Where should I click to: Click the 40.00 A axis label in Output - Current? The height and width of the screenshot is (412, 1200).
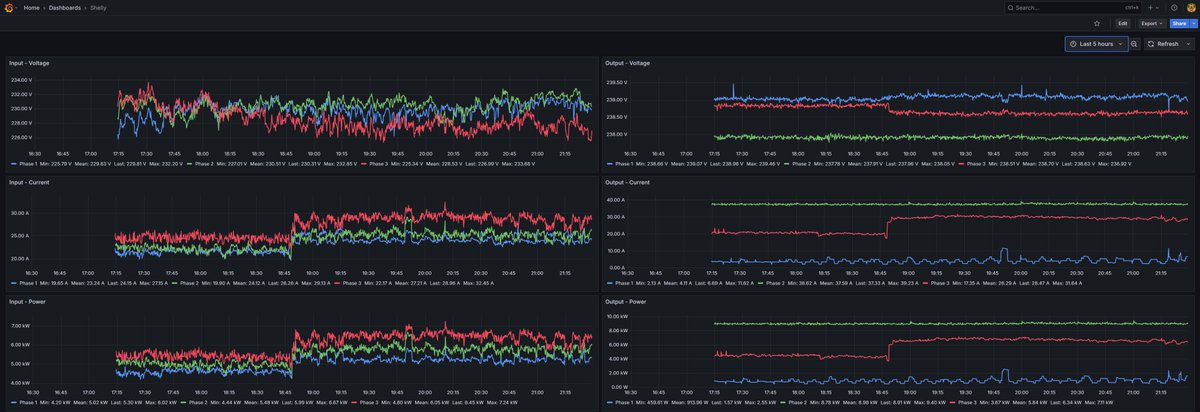coord(616,200)
